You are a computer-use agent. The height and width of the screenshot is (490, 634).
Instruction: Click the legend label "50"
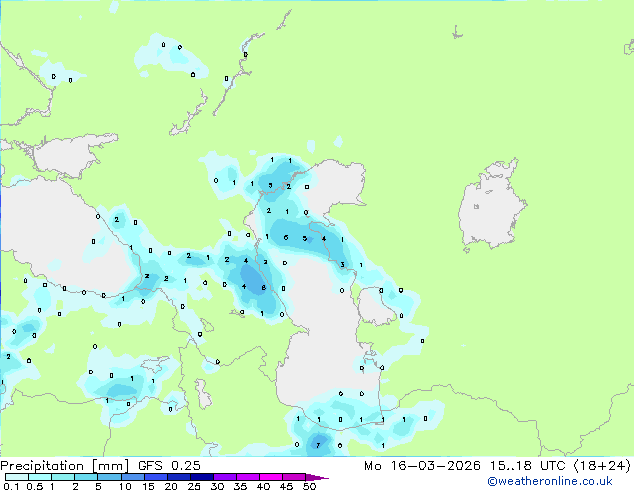309,486
